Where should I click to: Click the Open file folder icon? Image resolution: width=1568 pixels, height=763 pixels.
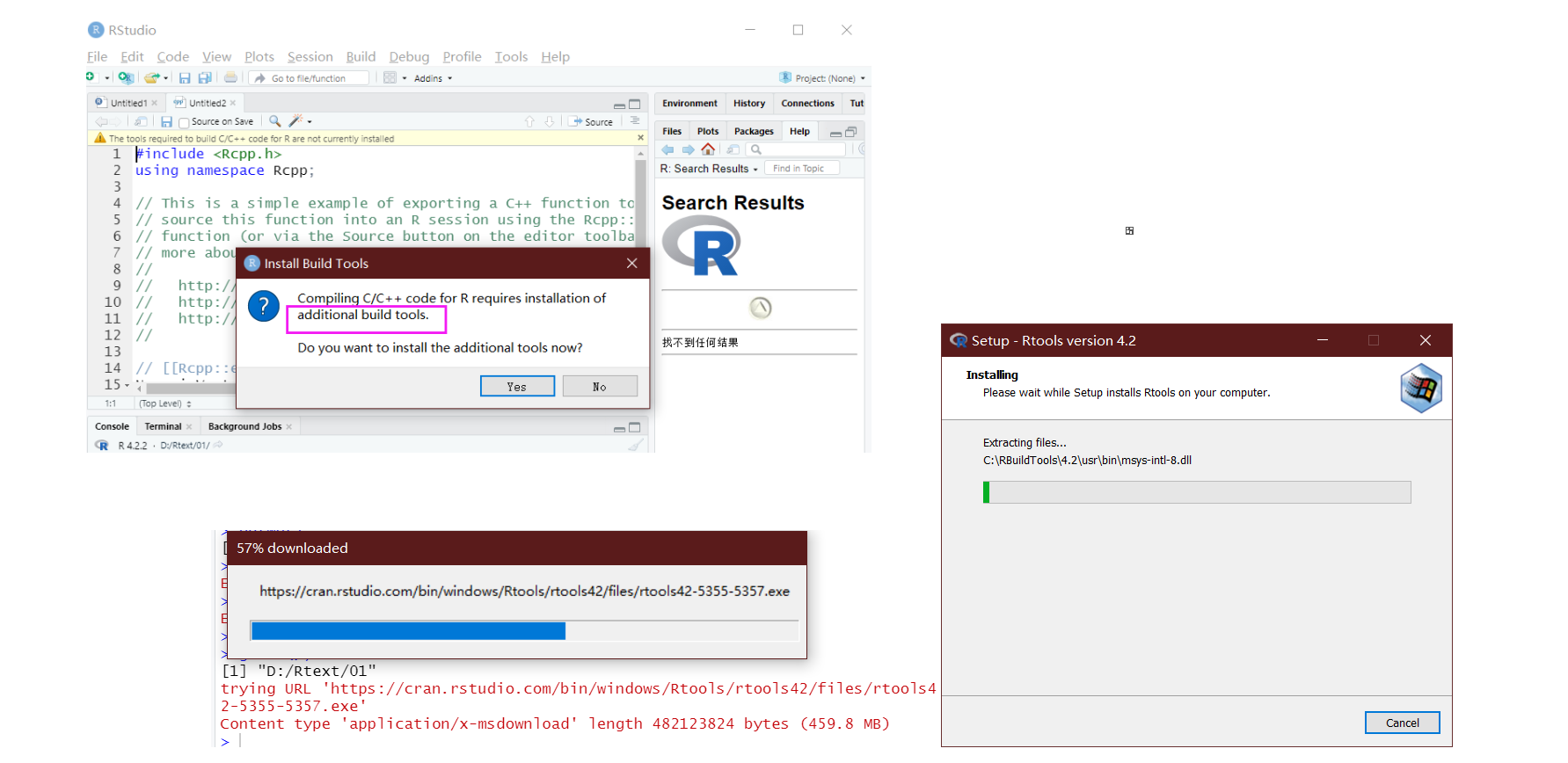(152, 77)
